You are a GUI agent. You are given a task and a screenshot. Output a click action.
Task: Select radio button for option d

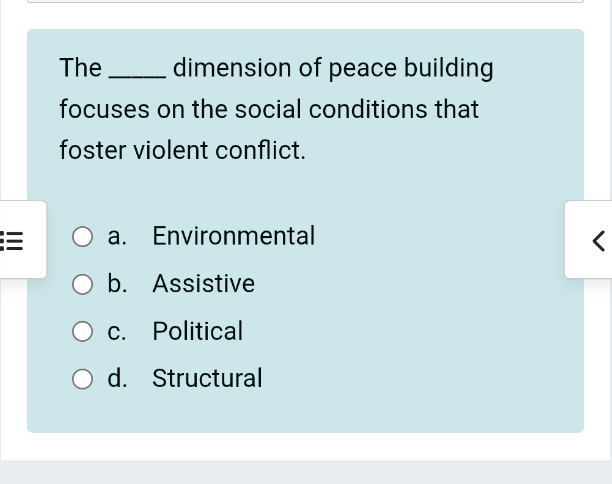[82, 379]
